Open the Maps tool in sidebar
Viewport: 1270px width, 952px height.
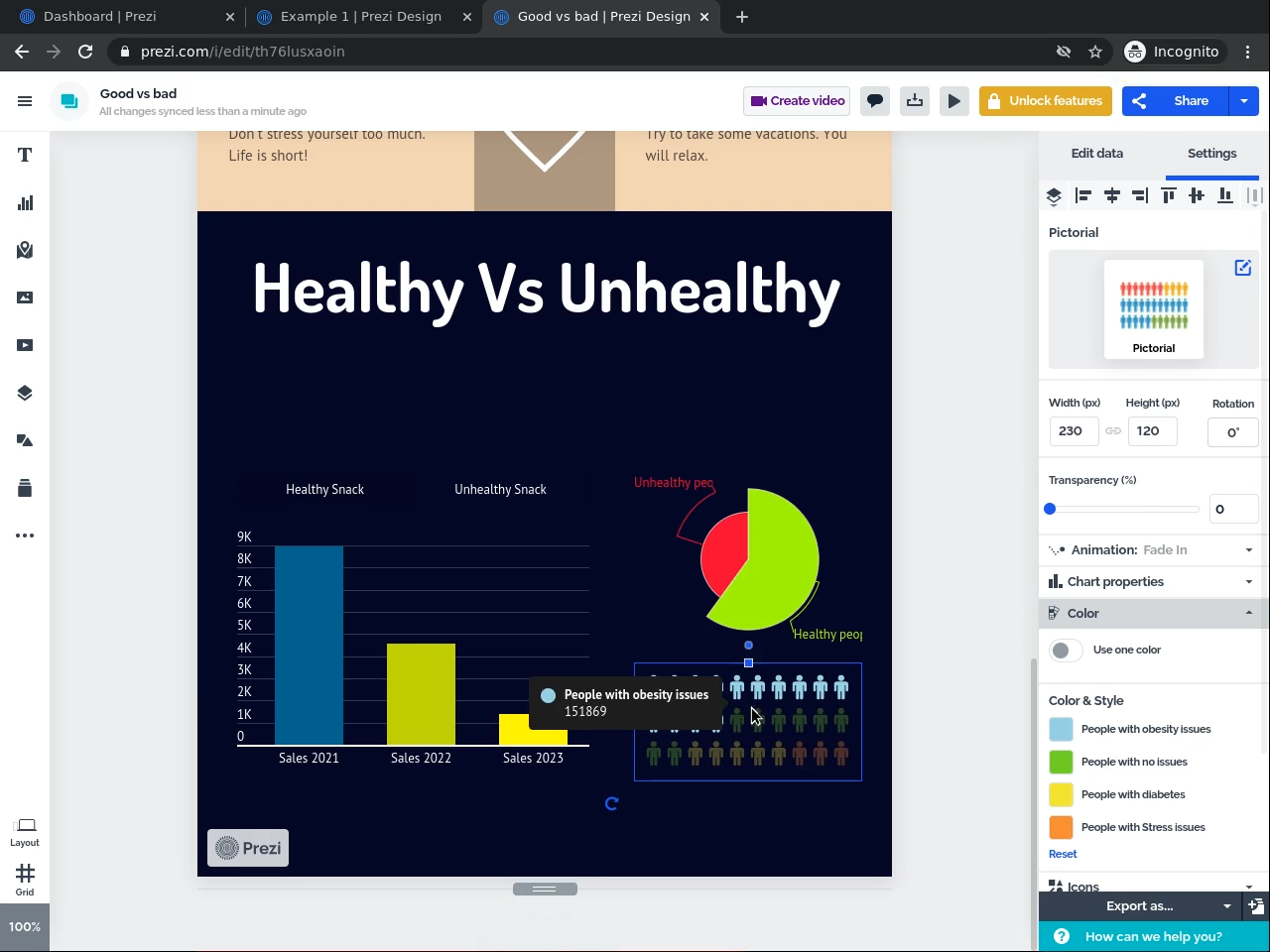pyautogui.click(x=25, y=250)
